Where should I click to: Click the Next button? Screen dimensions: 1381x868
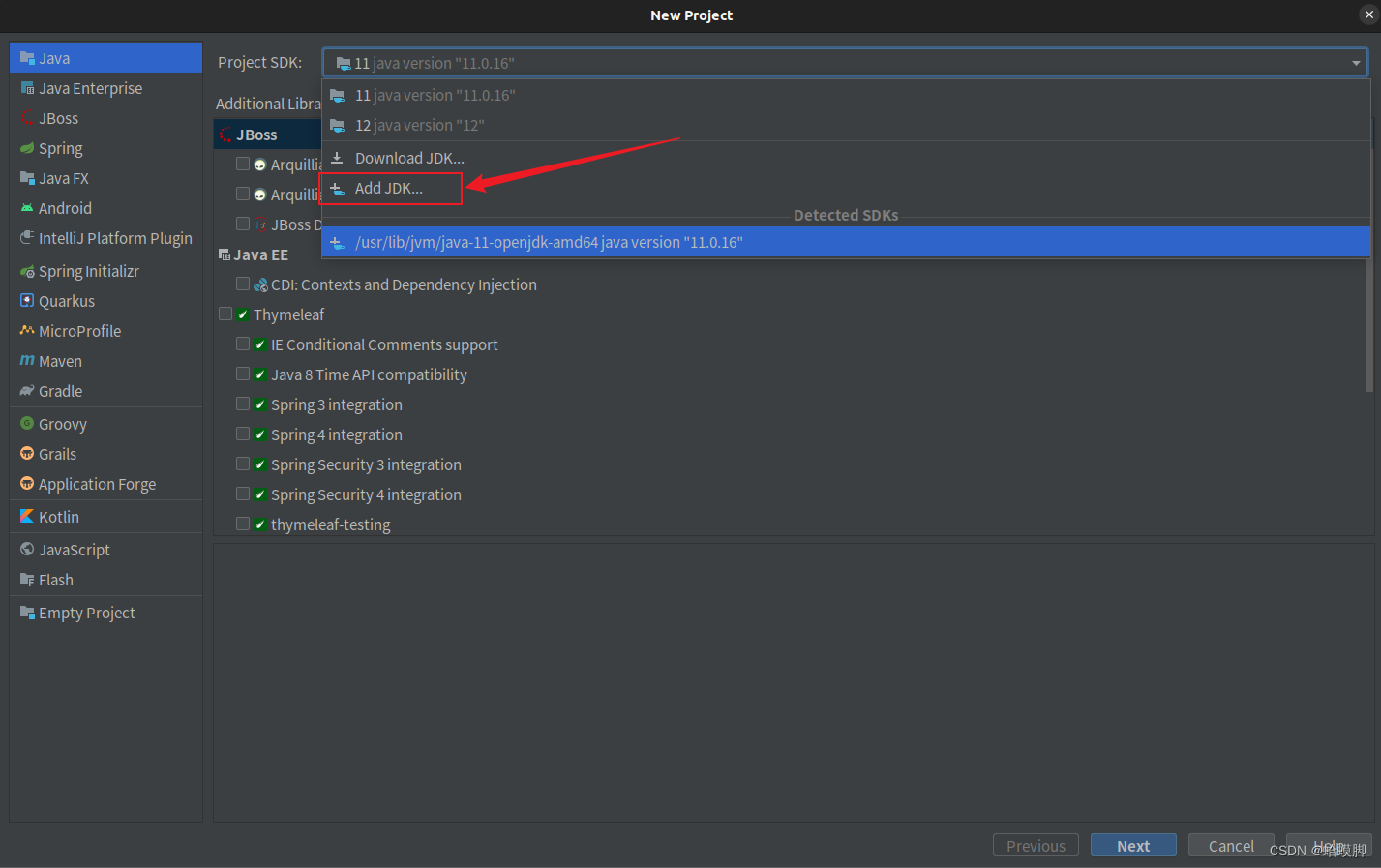tap(1133, 846)
